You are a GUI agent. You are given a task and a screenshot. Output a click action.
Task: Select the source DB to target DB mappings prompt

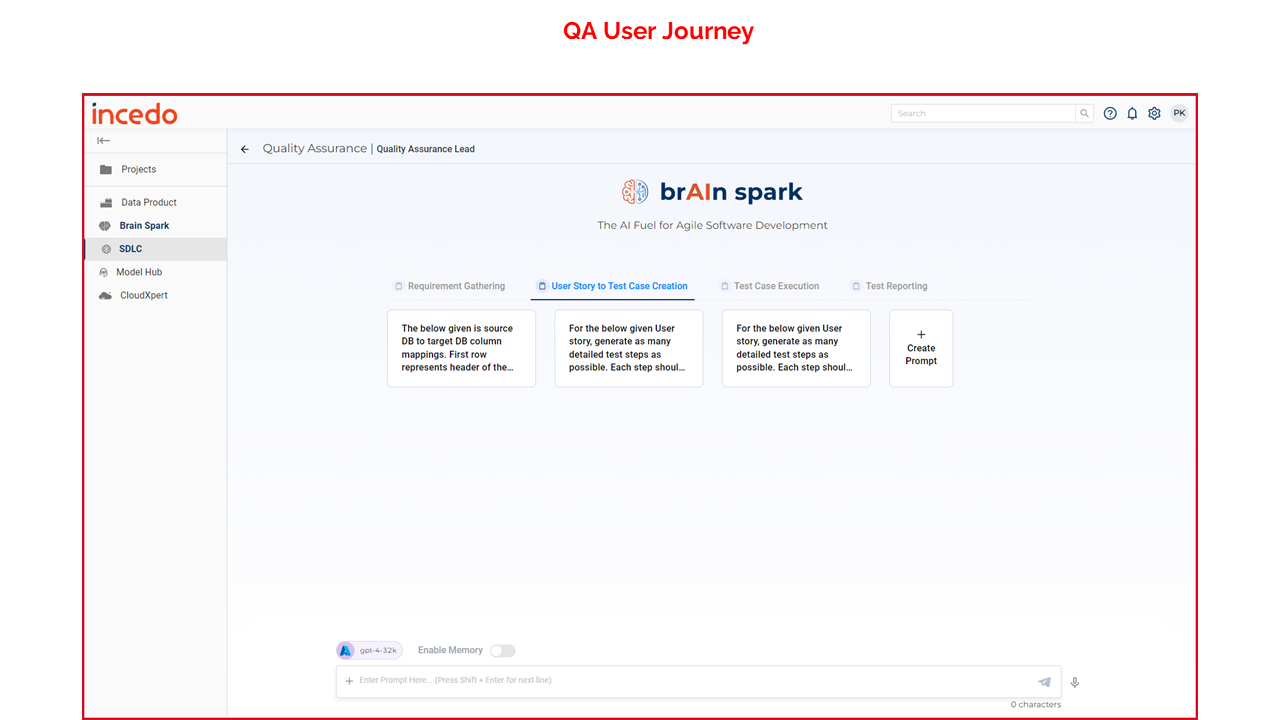pyautogui.click(x=461, y=348)
